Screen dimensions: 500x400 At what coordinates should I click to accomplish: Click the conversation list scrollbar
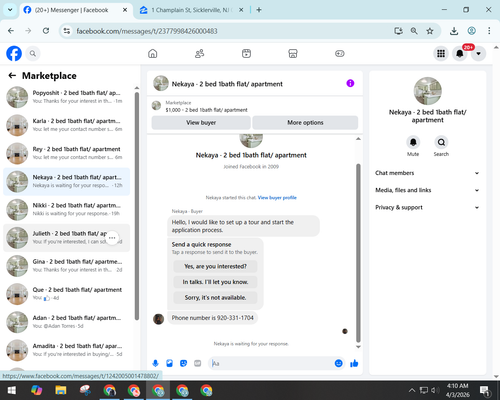(x=137, y=206)
